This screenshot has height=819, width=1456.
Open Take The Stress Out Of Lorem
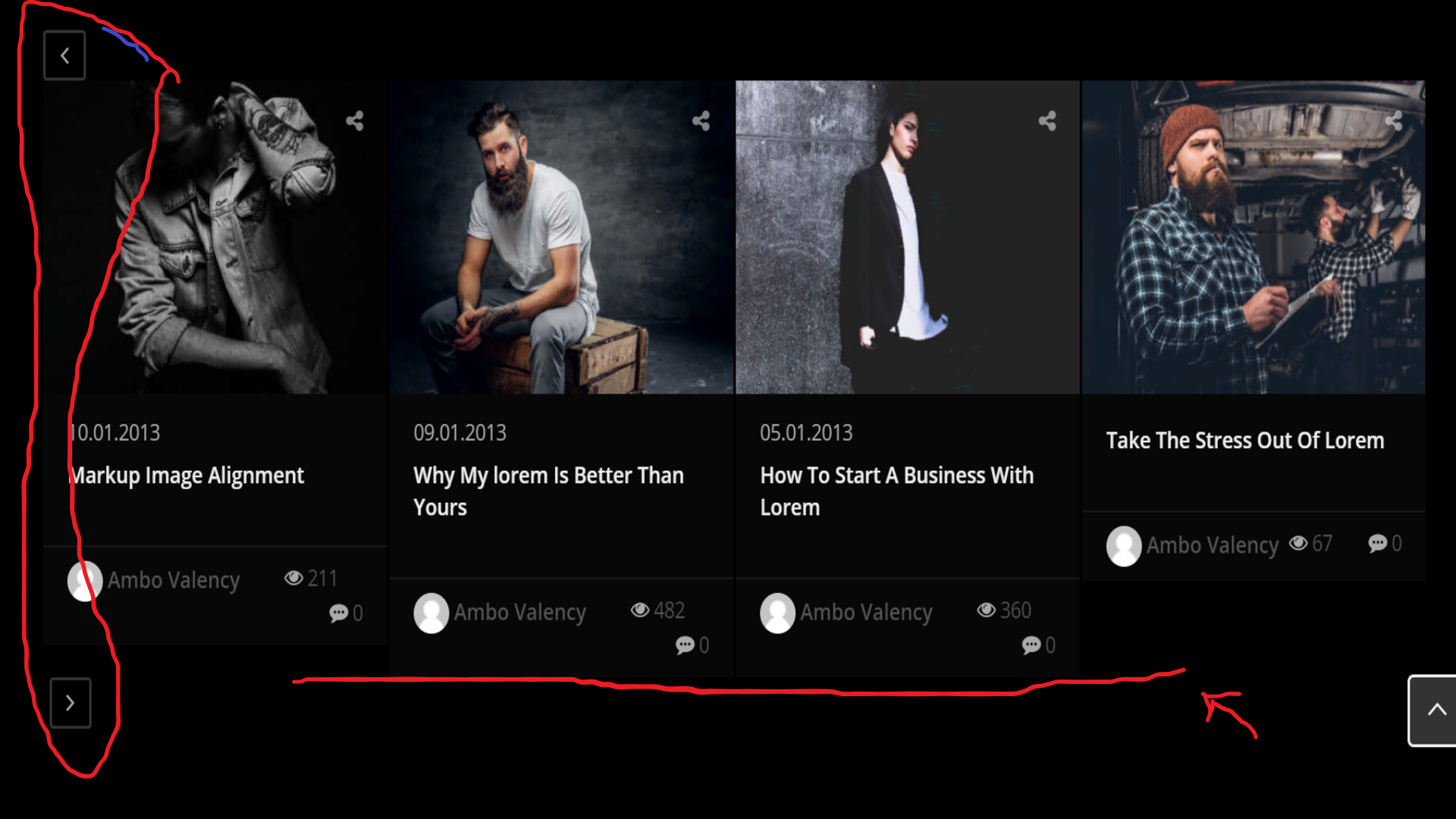click(x=1244, y=441)
